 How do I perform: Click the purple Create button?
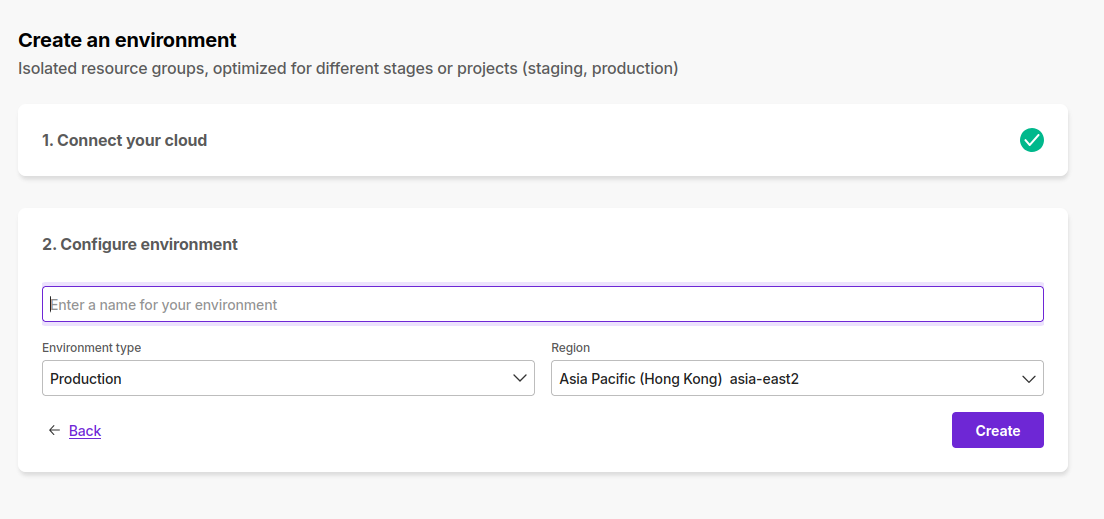[998, 430]
